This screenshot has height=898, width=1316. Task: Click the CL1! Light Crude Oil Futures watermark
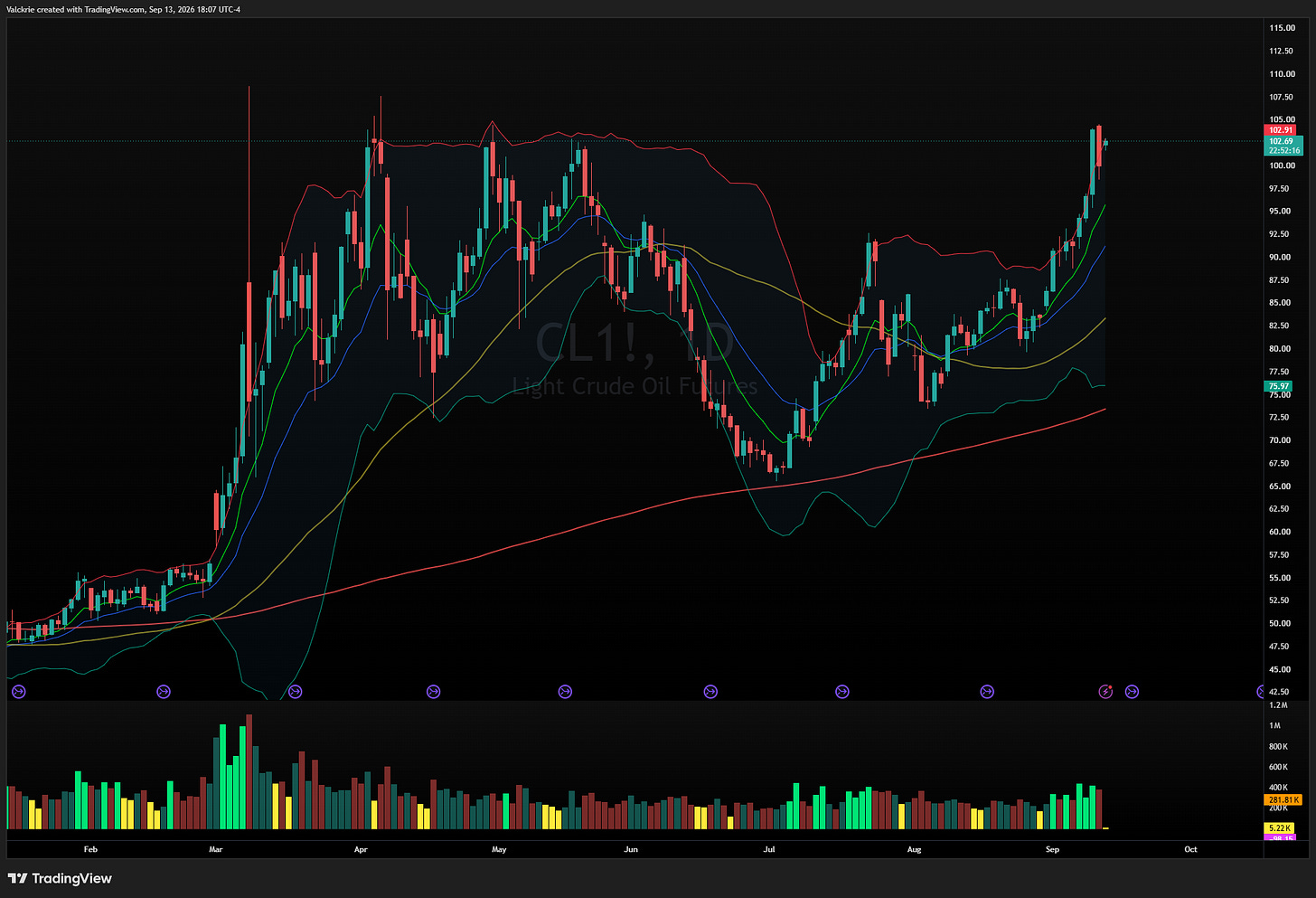point(635,358)
